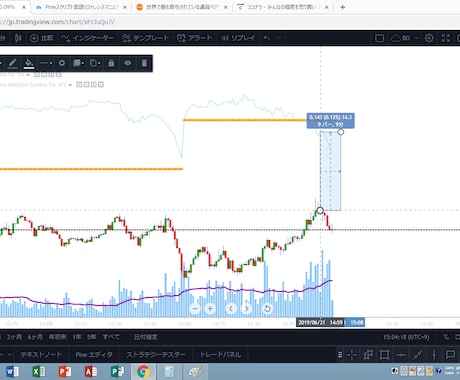This screenshot has height=380, width=460.
Task: Open the chart layout selector square icon
Action: point(379,38)
